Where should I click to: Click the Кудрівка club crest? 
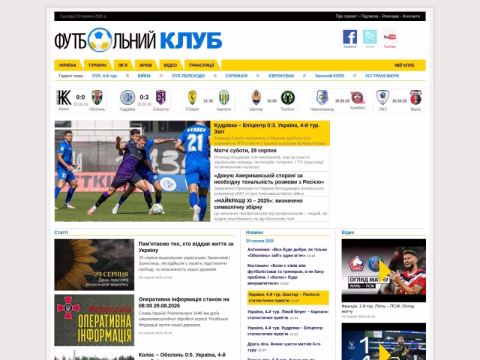(127, 98)
